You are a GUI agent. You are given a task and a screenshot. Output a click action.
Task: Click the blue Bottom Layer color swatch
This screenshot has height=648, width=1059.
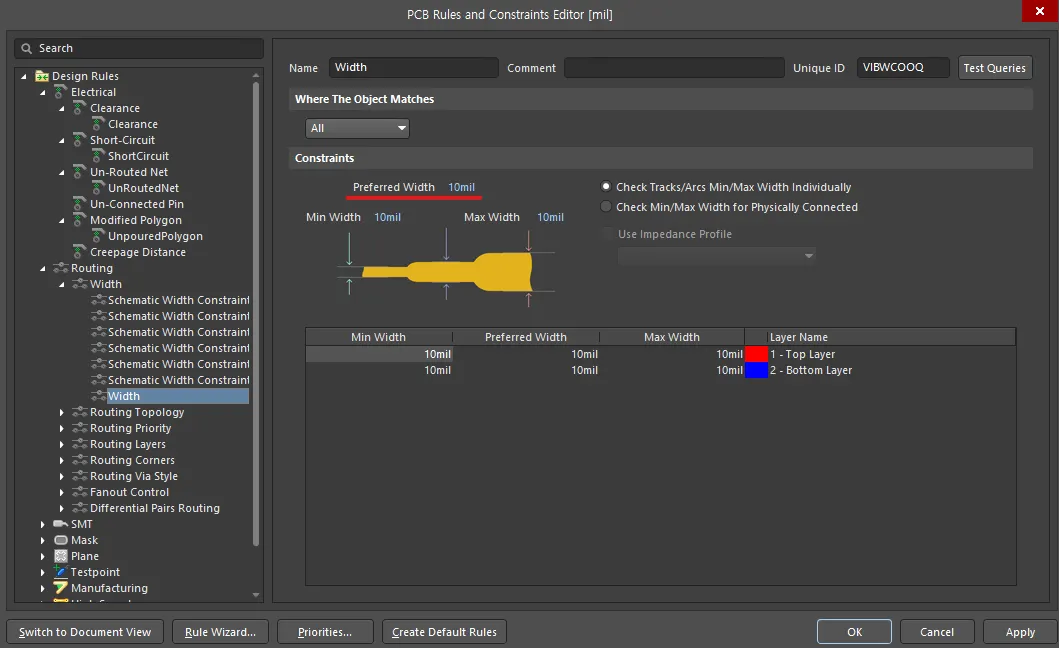coord(756,370)
